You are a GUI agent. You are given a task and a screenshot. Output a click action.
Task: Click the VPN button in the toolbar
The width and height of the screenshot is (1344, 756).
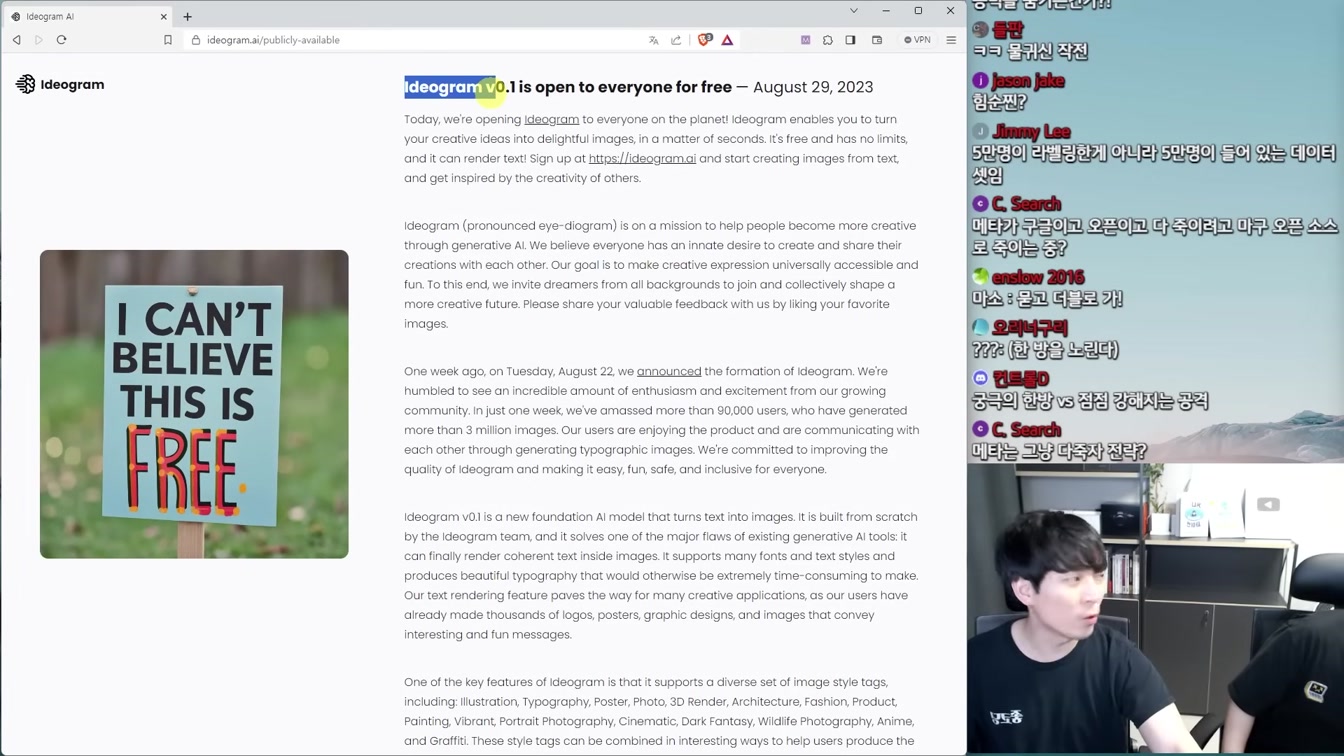[x=917, y=40]
